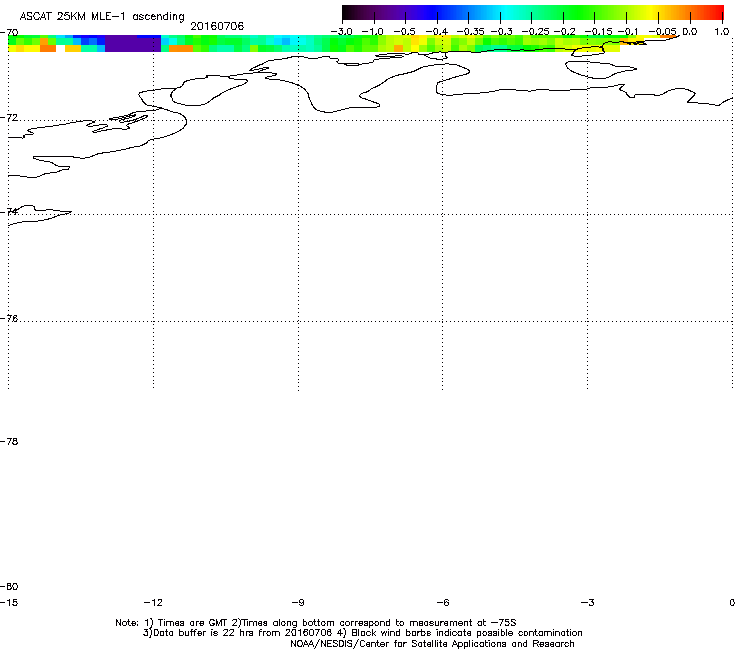This screenshot has width=740, height=650.
Task: Click the 'Data buffer is 22 hrs' note
Action: (x=362, y=633)
